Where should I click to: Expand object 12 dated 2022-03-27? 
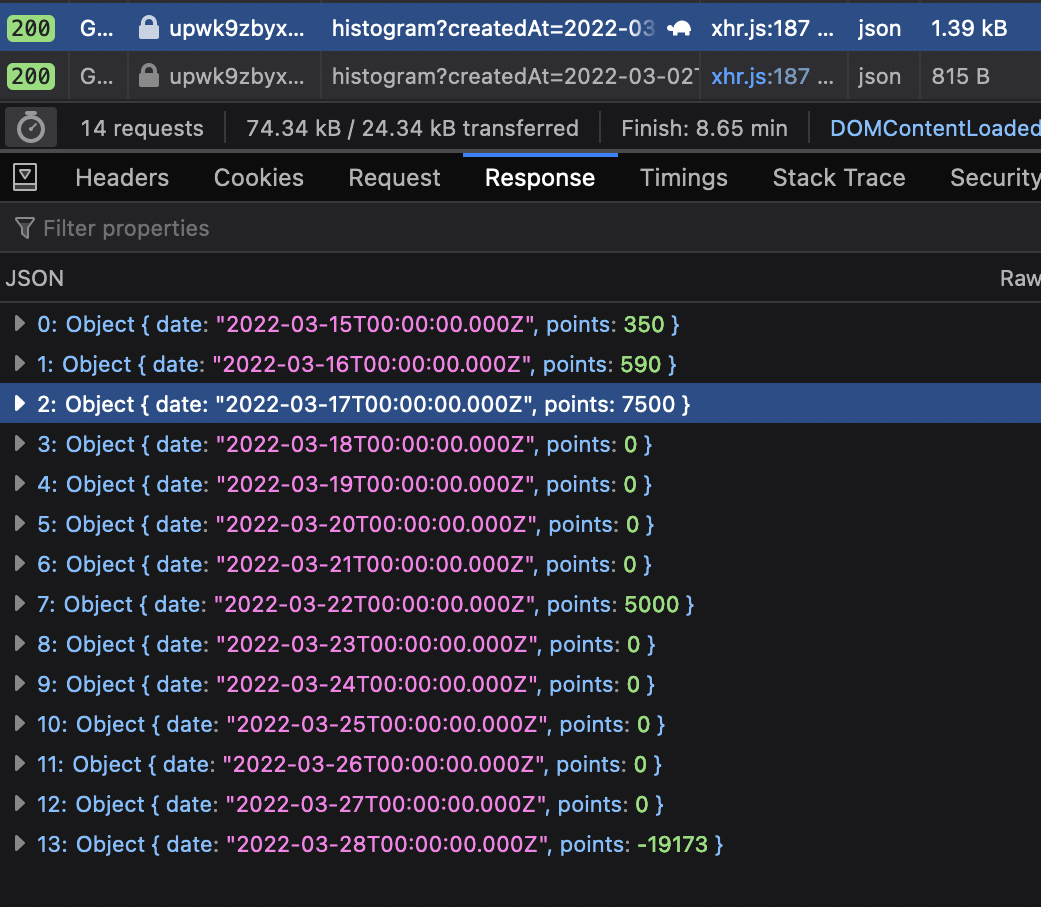tap(19, 803)
